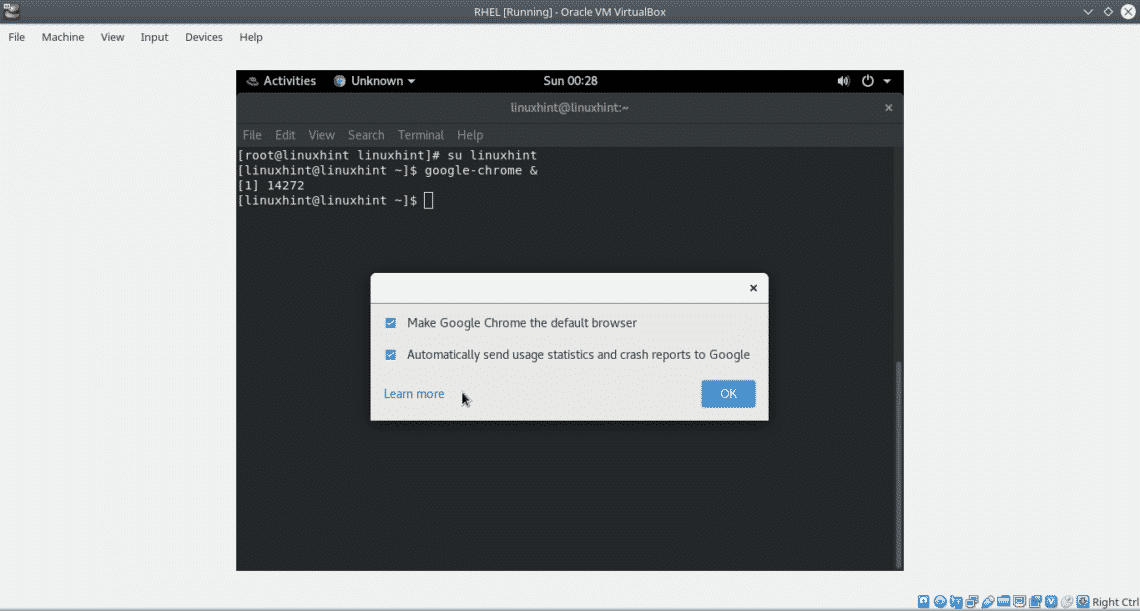Click the shared folders indicator icon
1140x611 pixels.
click(x=1003, y=602)
